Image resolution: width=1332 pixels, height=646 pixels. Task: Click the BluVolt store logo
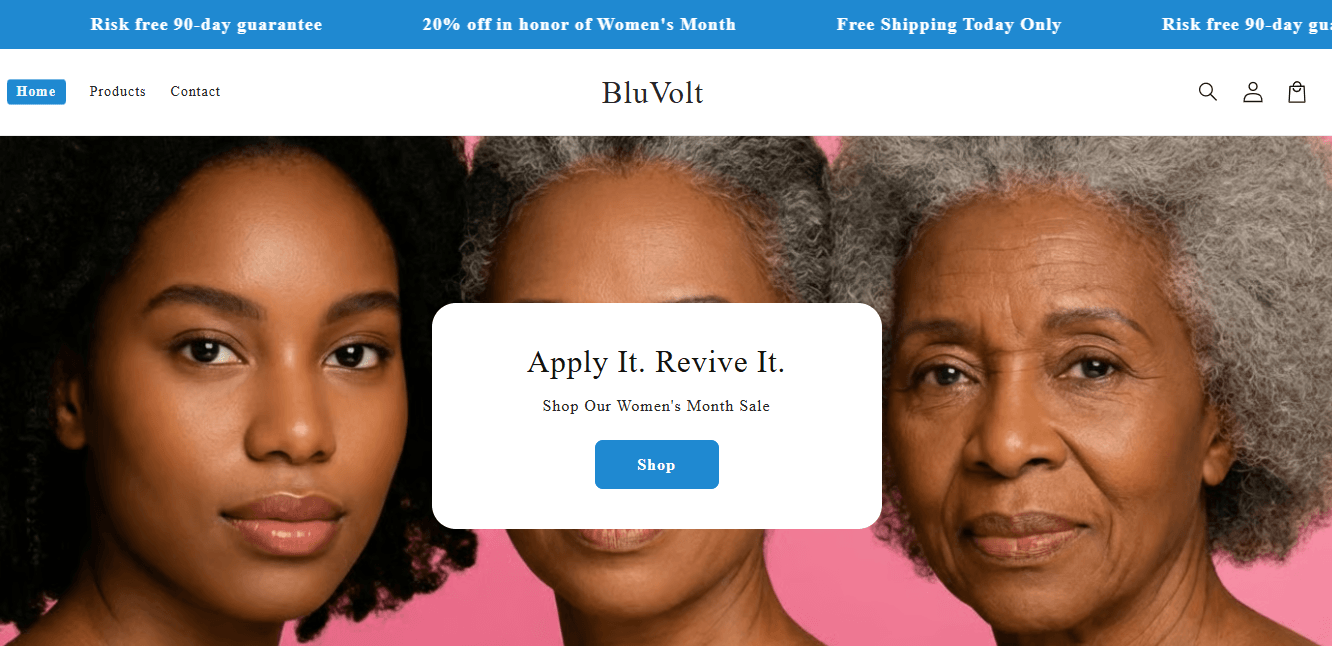coord(653,93)
